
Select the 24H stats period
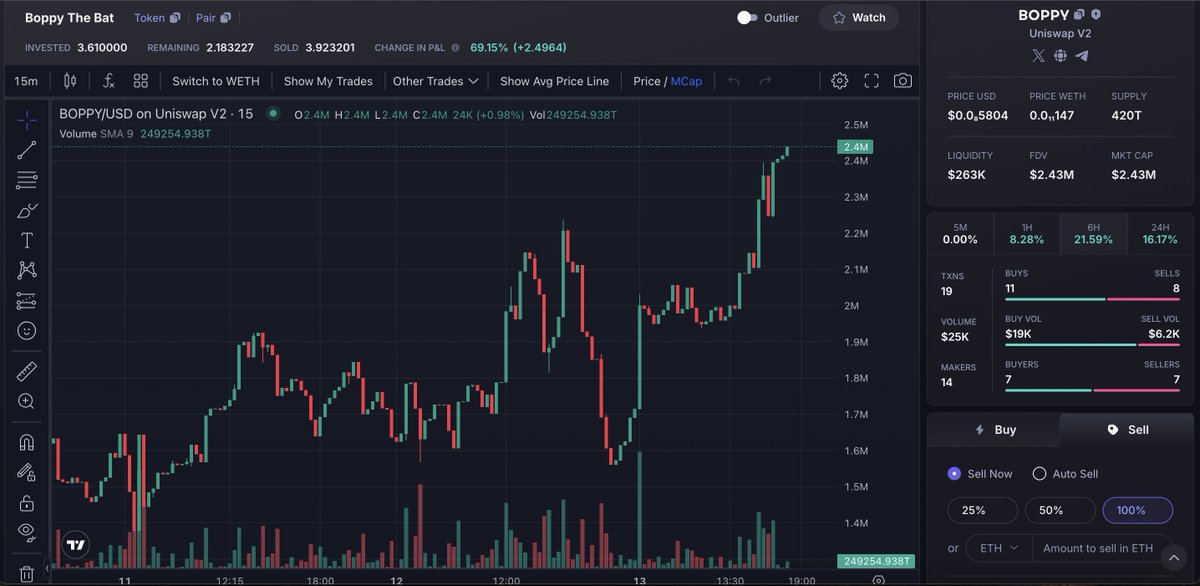point(1160,233)
